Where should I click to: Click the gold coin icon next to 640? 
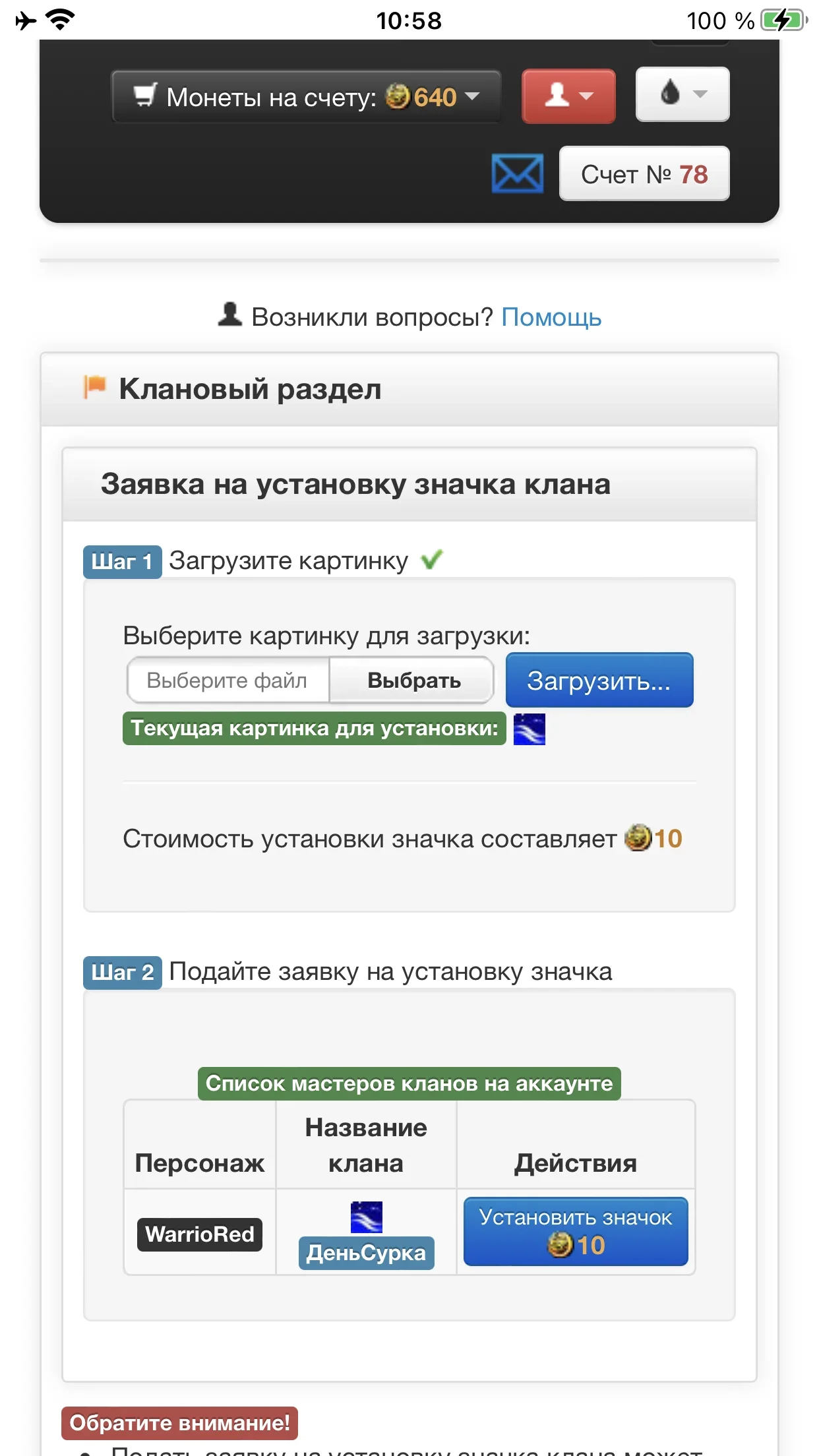[398, 96]
